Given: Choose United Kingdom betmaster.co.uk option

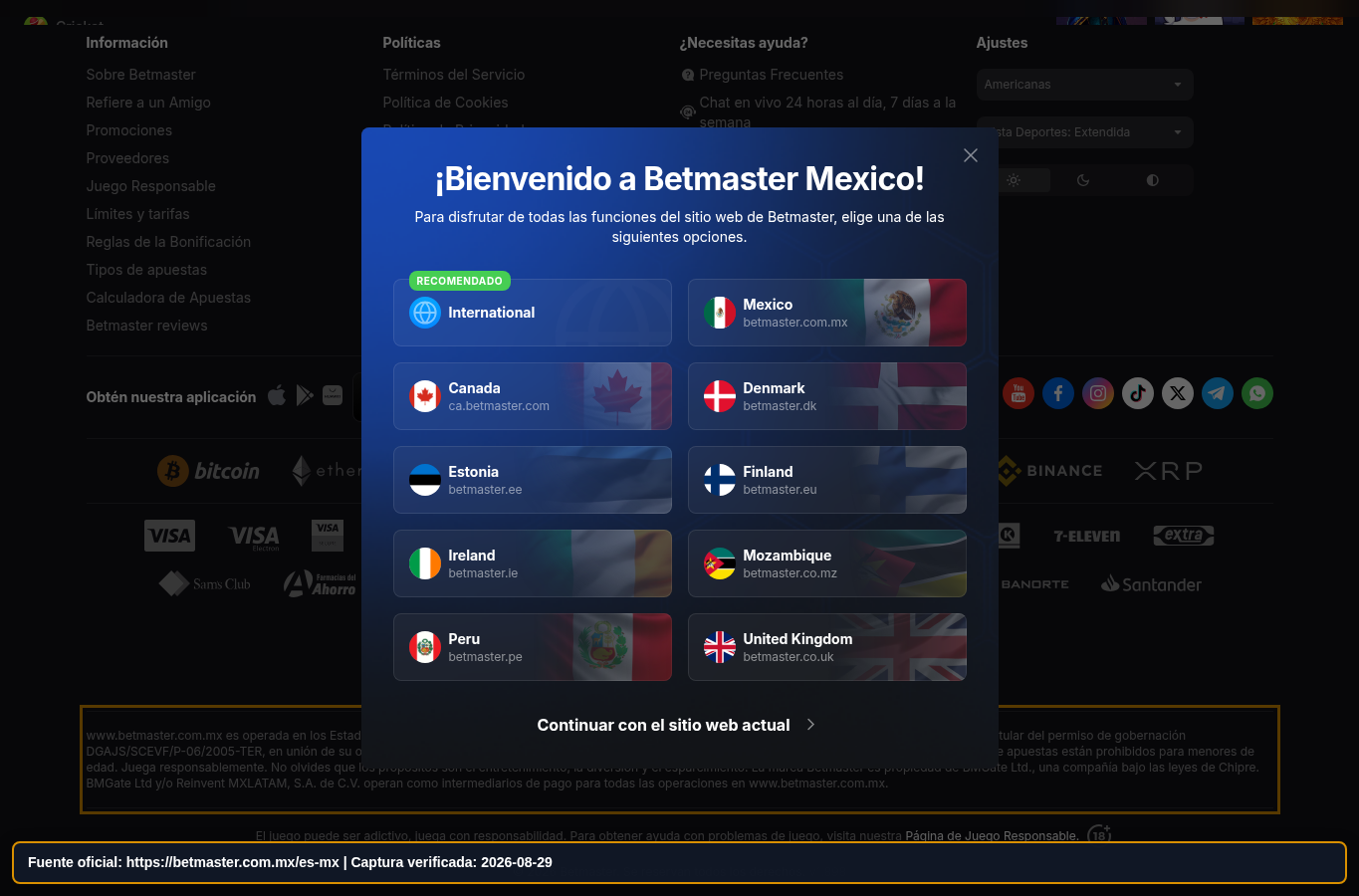Looking at the screenshot, I should [827, 647].
